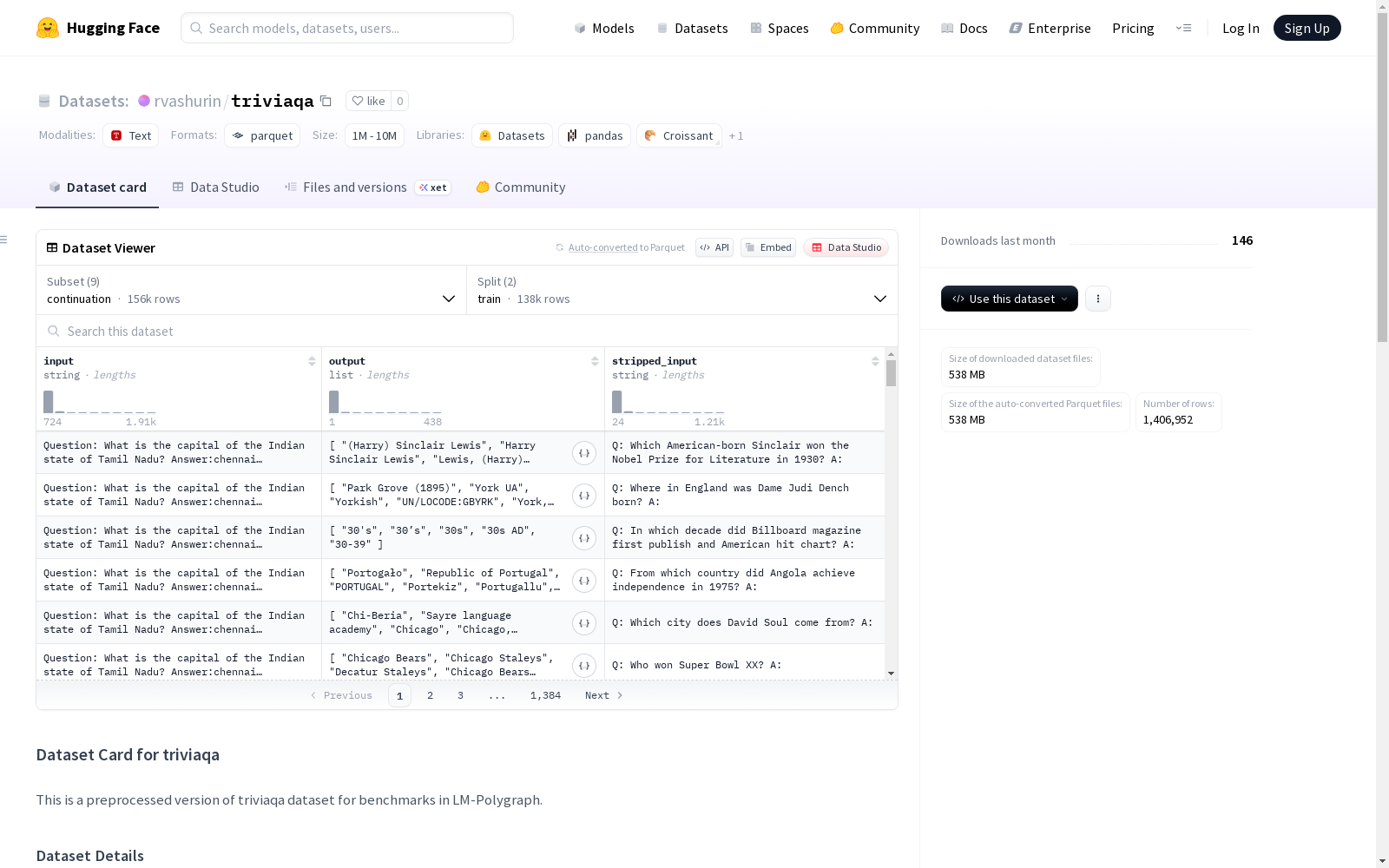Viewport: 1389px width, 868px height.
Task: Open the Models nav item
Action: pos(604,28)
